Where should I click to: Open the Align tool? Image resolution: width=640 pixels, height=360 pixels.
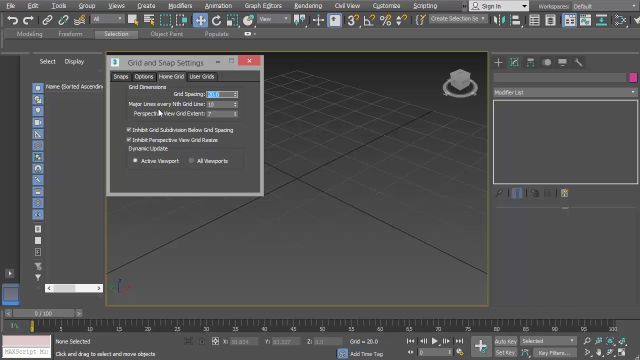click(x=516, y=20)
